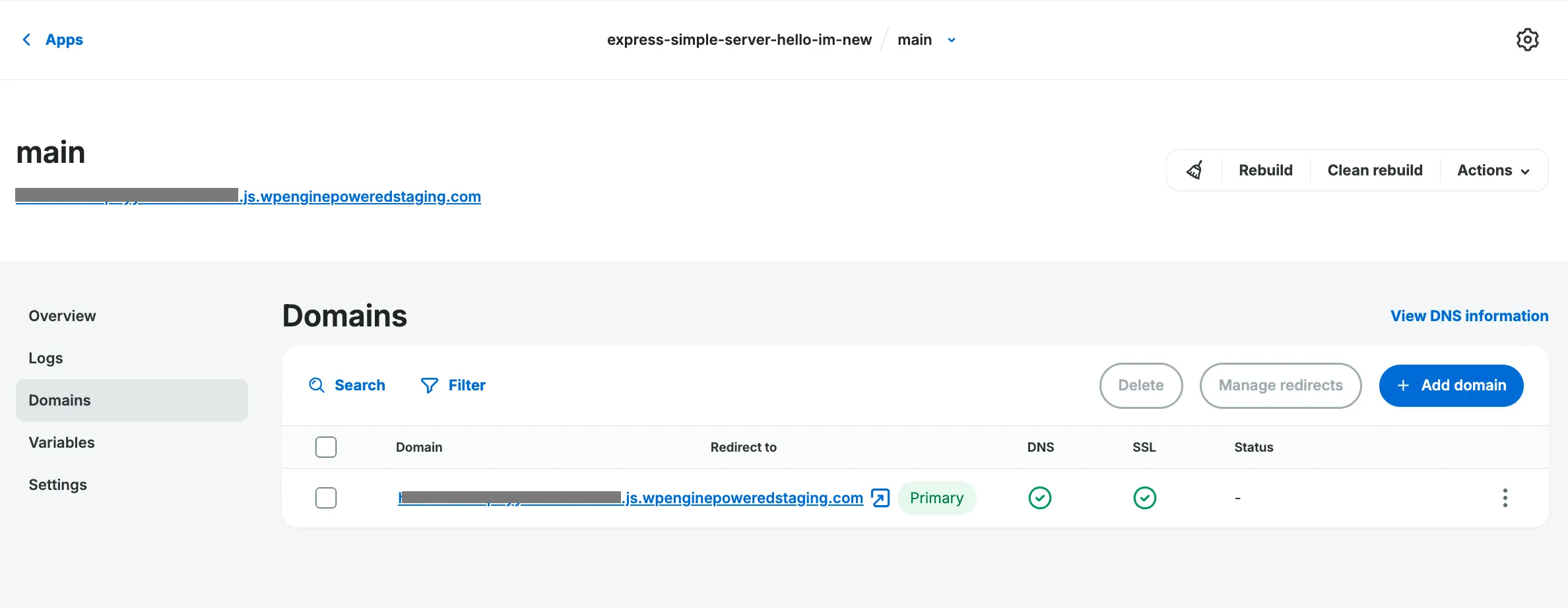Switch to the Logs section
The image size is (1568, 608).
click(46, 357)
